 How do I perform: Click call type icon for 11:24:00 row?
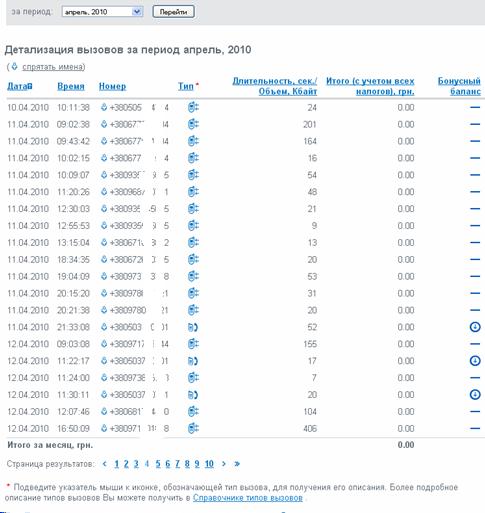(193, 378)
